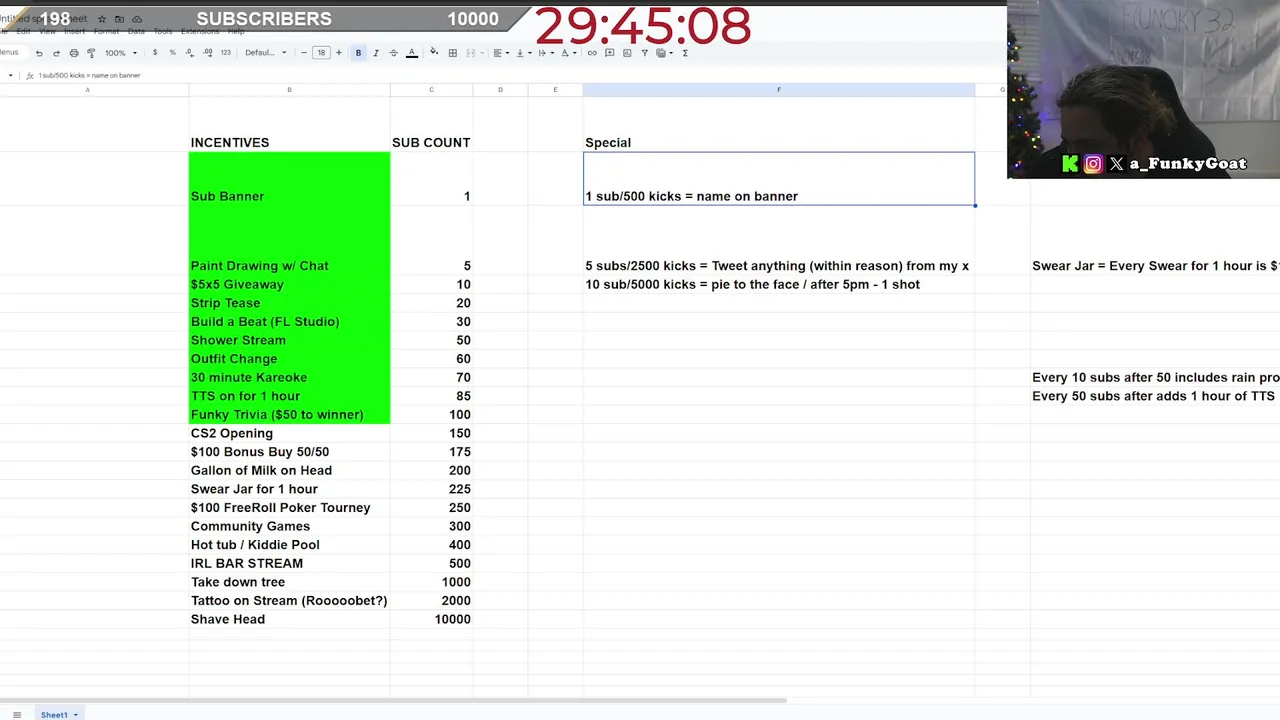Select the sub count cell 10000

click(431, 619)
